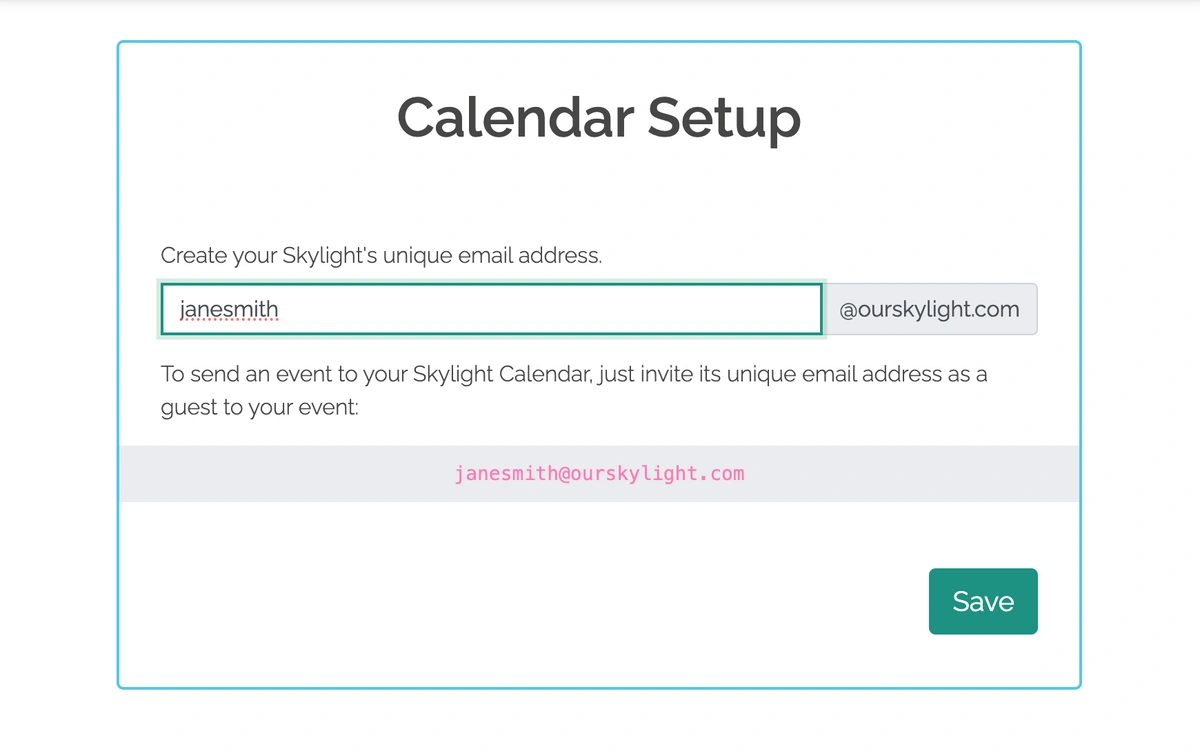The width and height of the screenshot is (1200, 756).
Task: Click the "guest to your event:" text line
Action: 259,408
